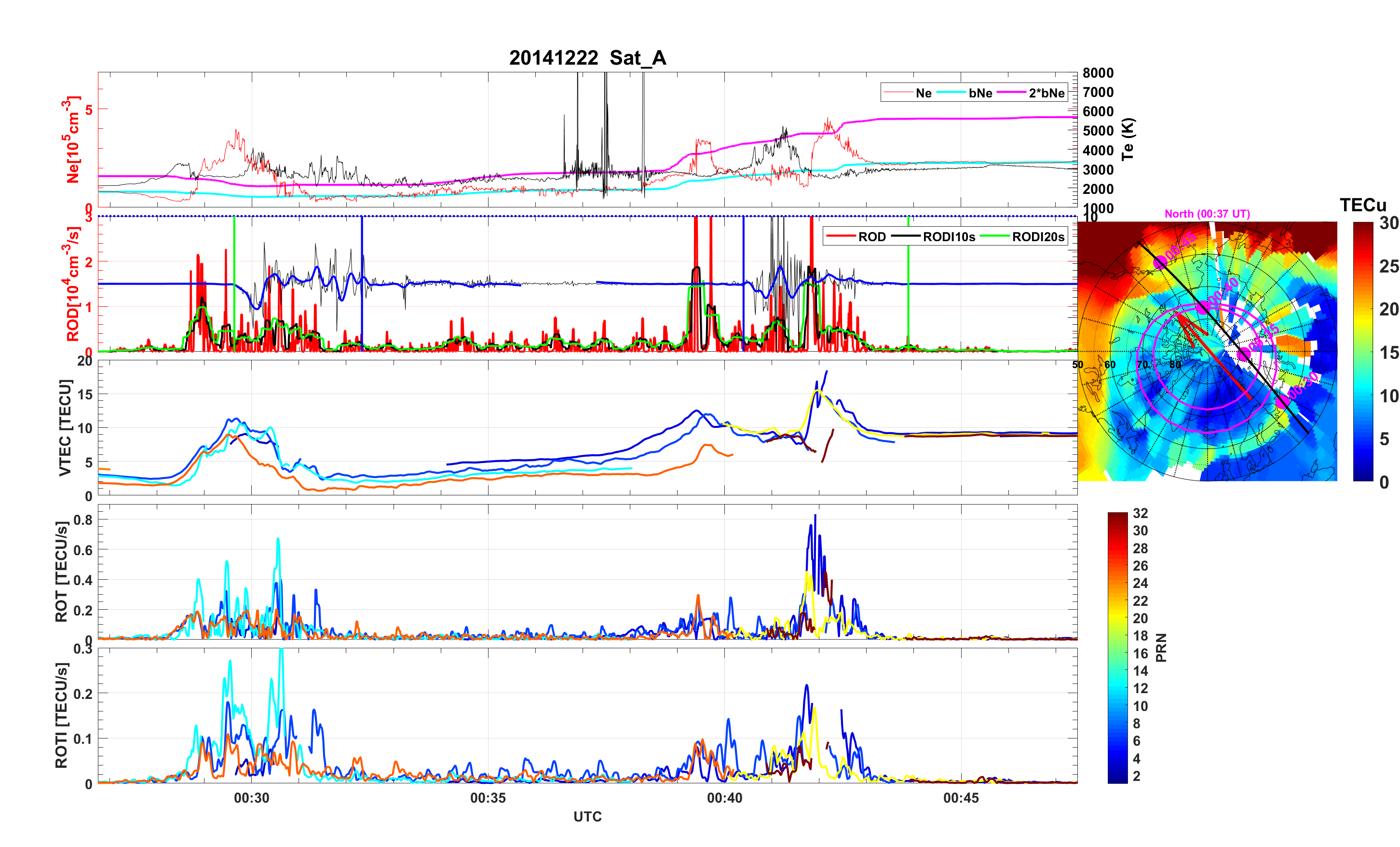Click the 00:40 tick label on time axis

coord(724,797)
